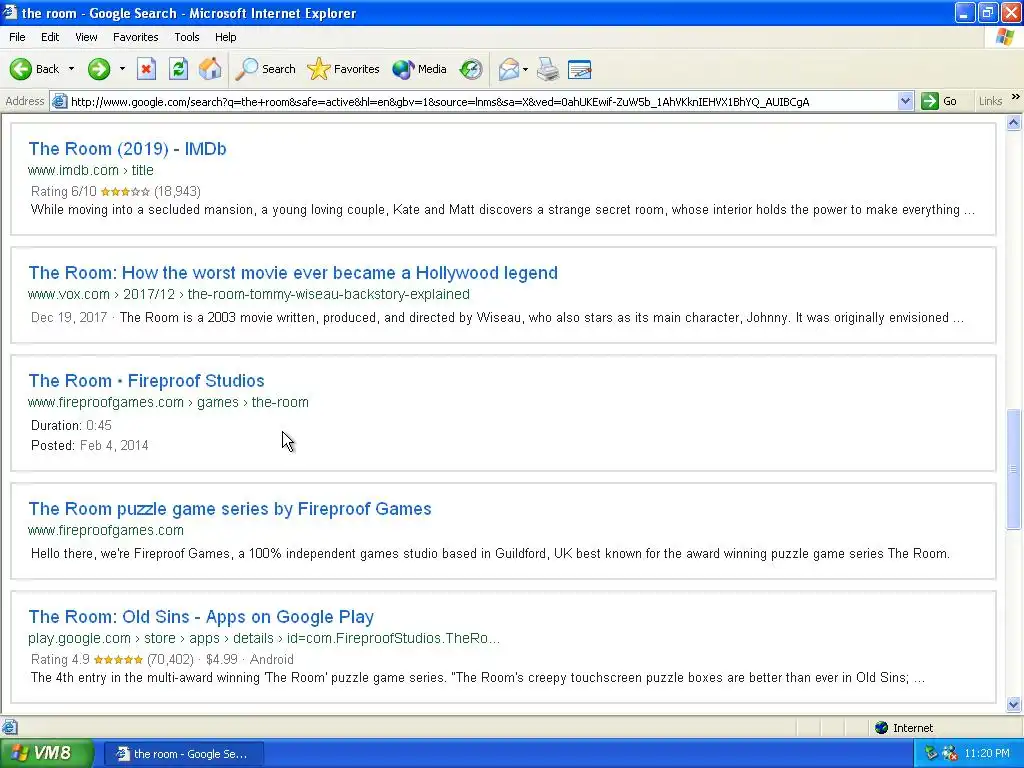Viewport: 1024px width, 768px height.
Task: Expand the Links toolbar chevron
Action: coord(1016,97)
